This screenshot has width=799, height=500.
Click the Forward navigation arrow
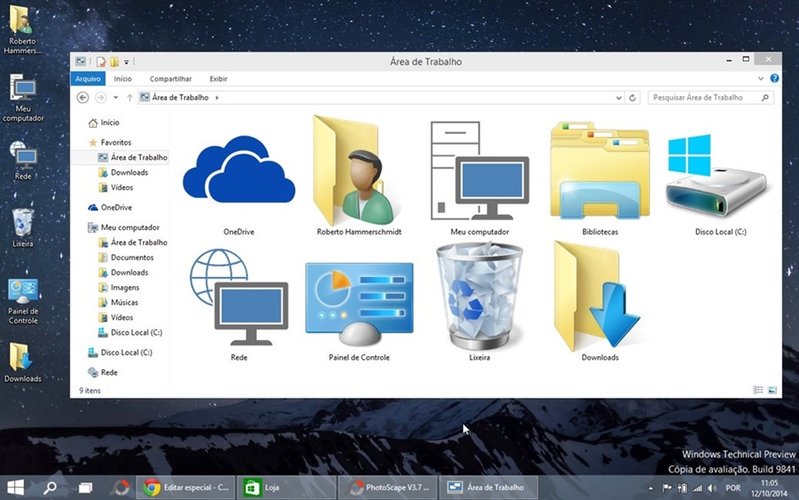(101, 97)
